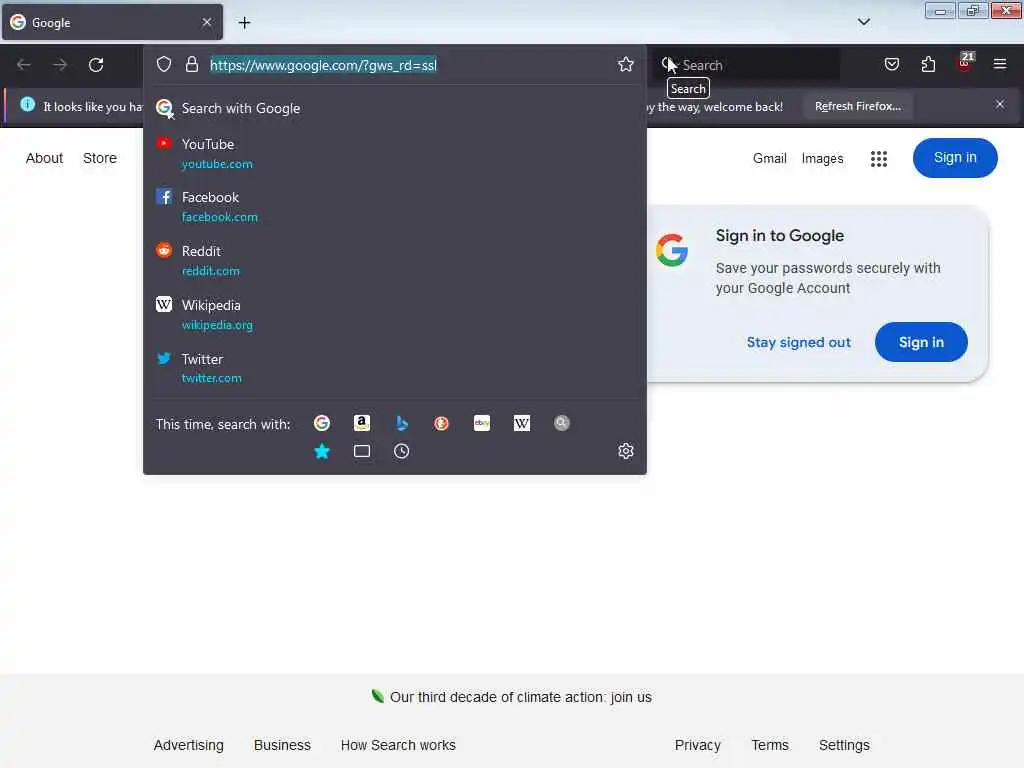Search open tabs with the tab icon

(x=362, y=451)
